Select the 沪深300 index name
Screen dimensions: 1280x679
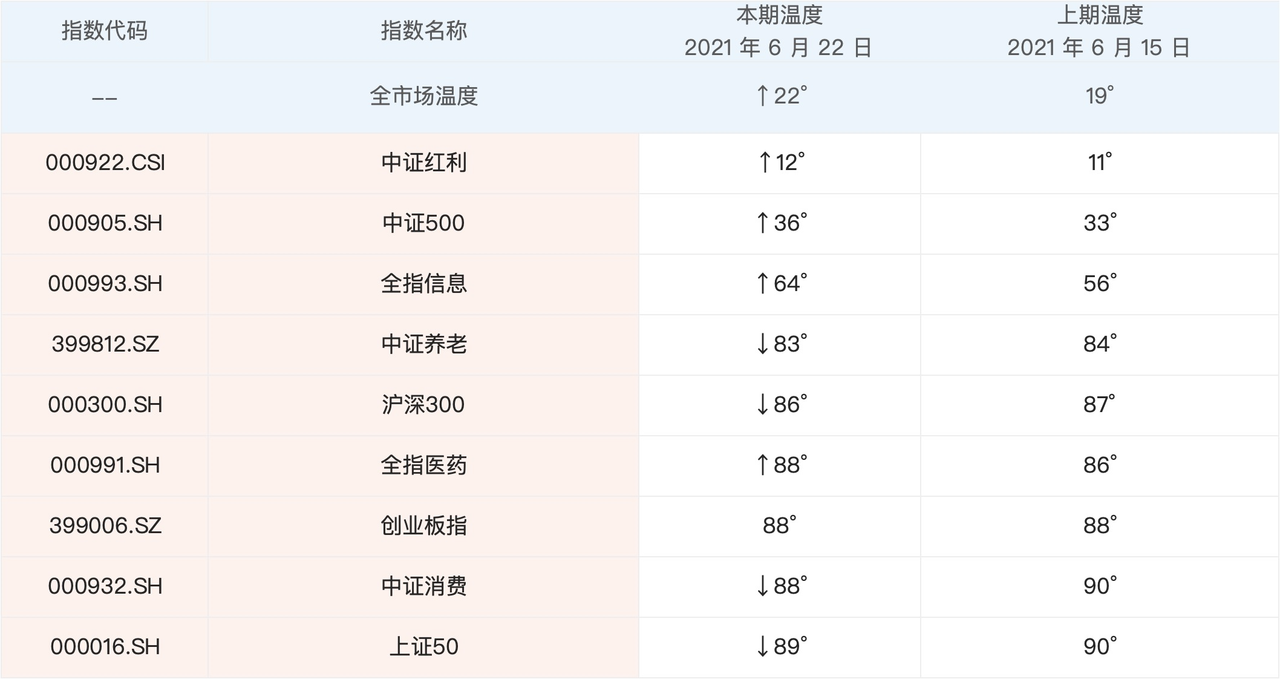(423, 405)
